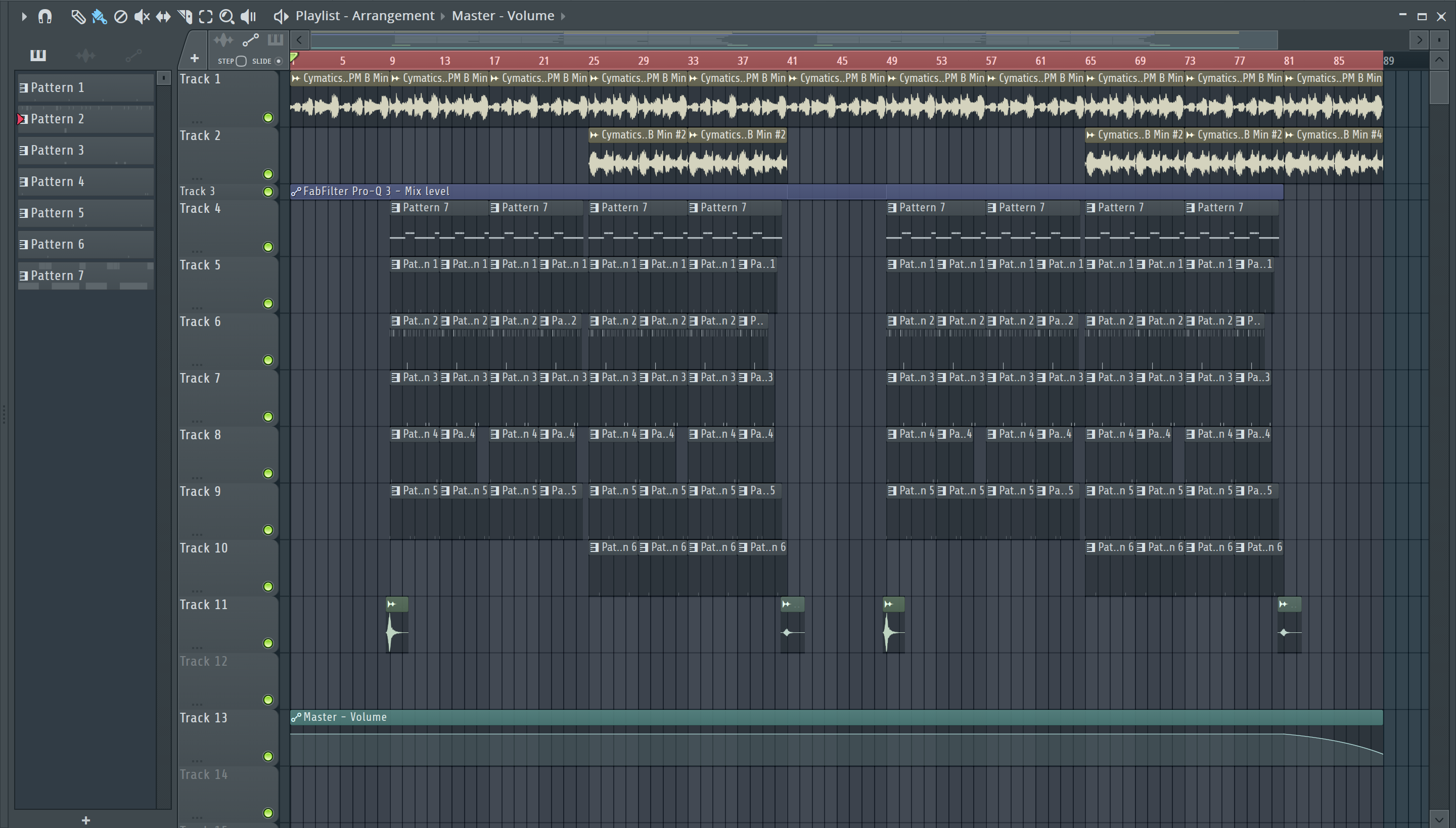This screenshot has width=1456, height=828.
Task: Select Pattern 7 in the picker
Action: click(x=86, y=276)
